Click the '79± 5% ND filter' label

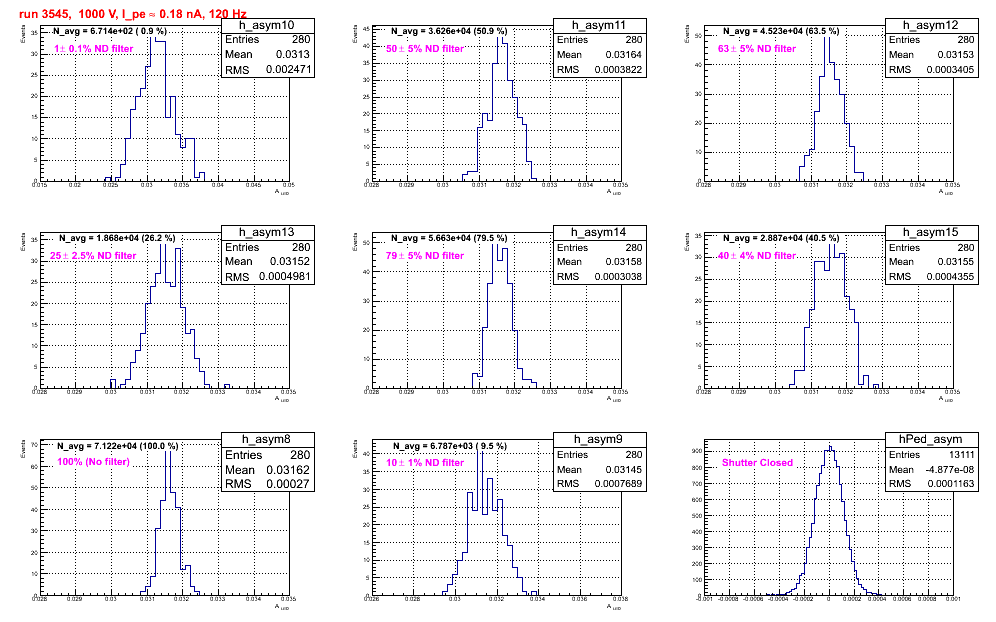click(425, 255)
